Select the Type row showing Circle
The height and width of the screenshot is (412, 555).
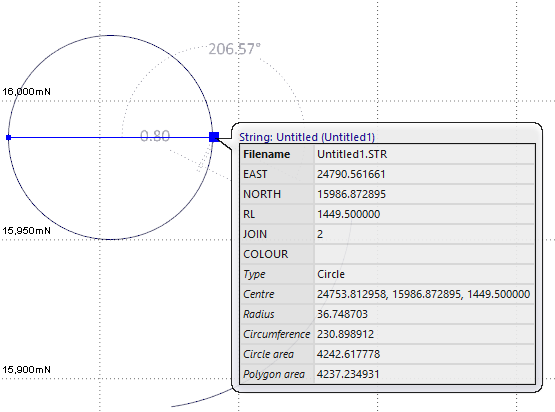point(388,274)
